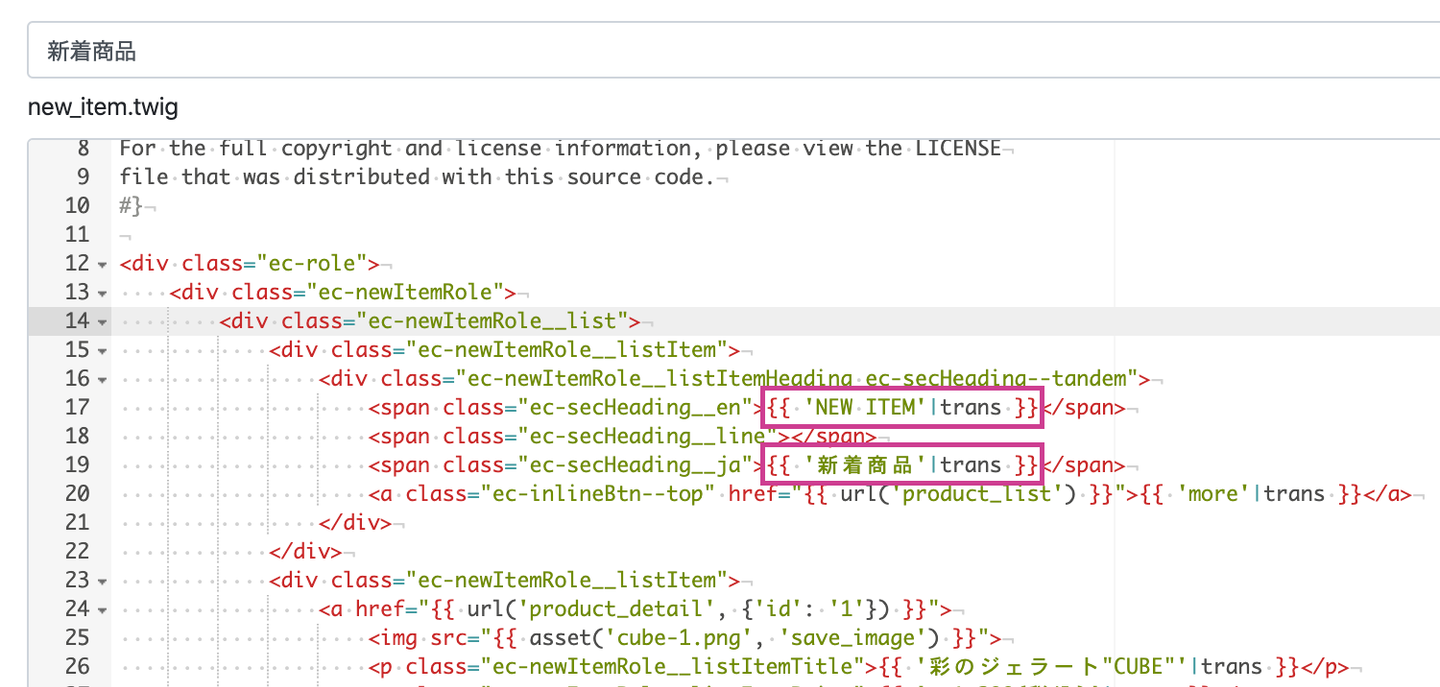
Task: Collapse code fold arrow on line 23
Action: coord(102,581)
